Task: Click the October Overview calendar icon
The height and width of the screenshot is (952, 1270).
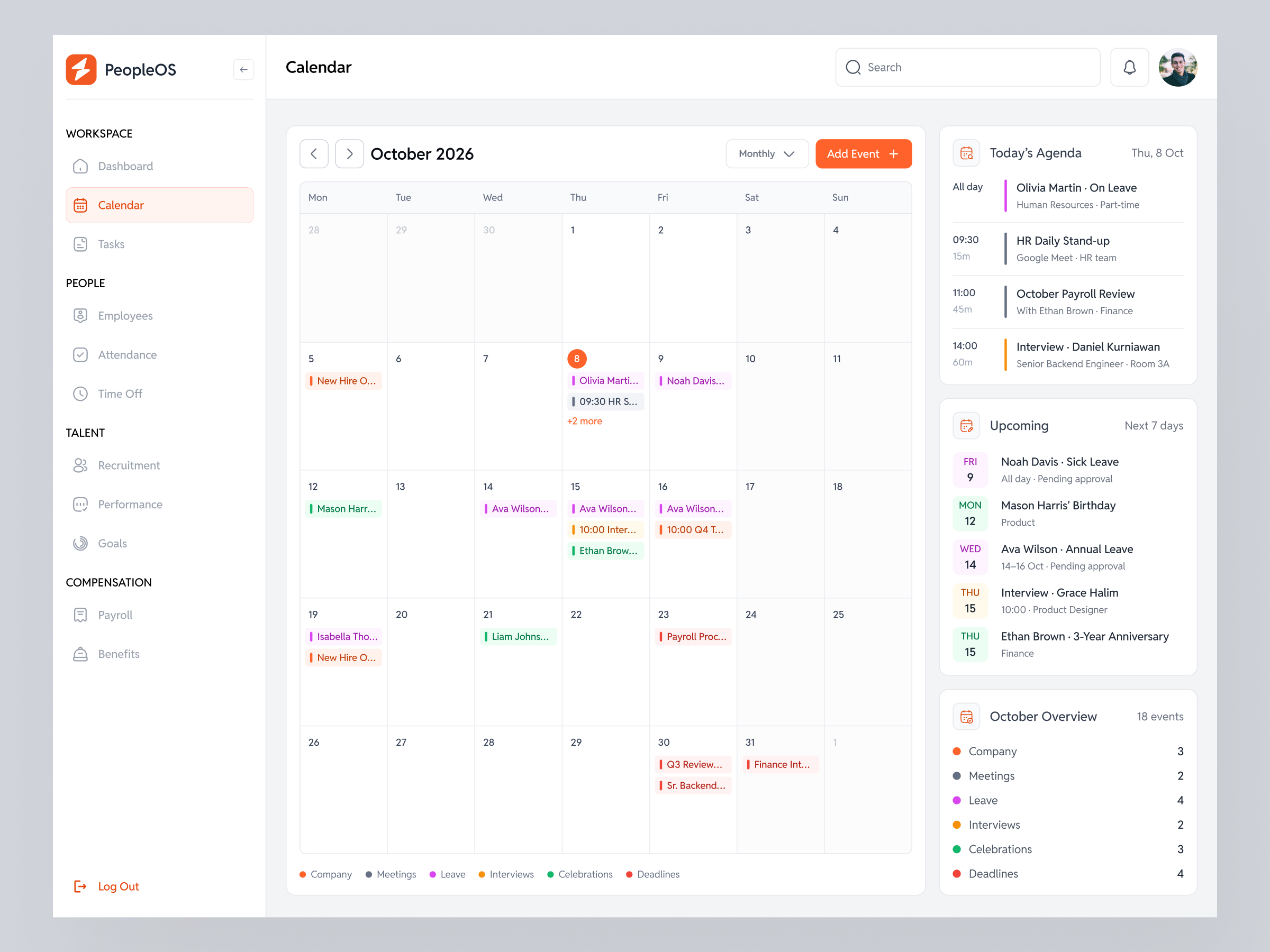Action: click(x=966, y=717)
